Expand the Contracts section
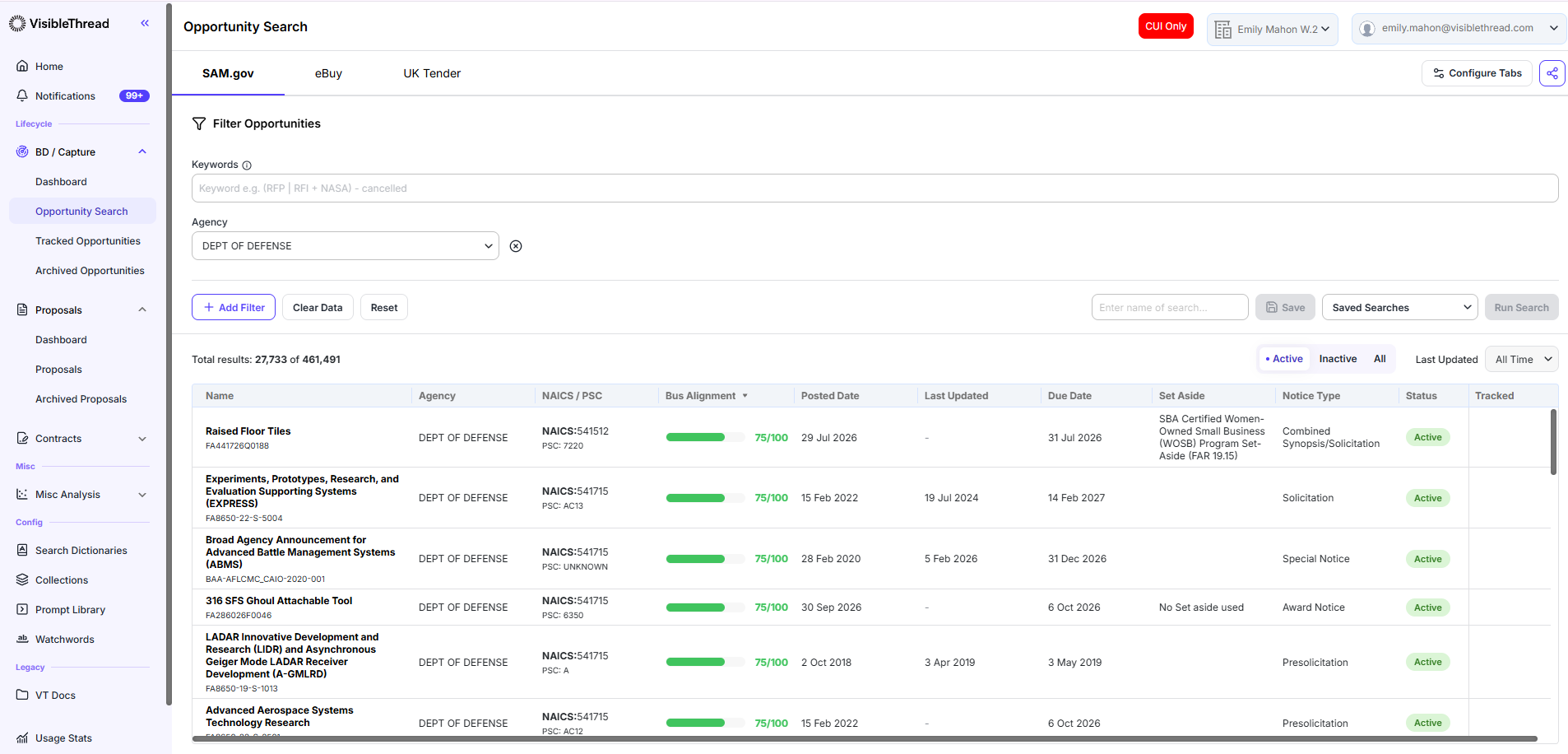 (x=142, y=439)
